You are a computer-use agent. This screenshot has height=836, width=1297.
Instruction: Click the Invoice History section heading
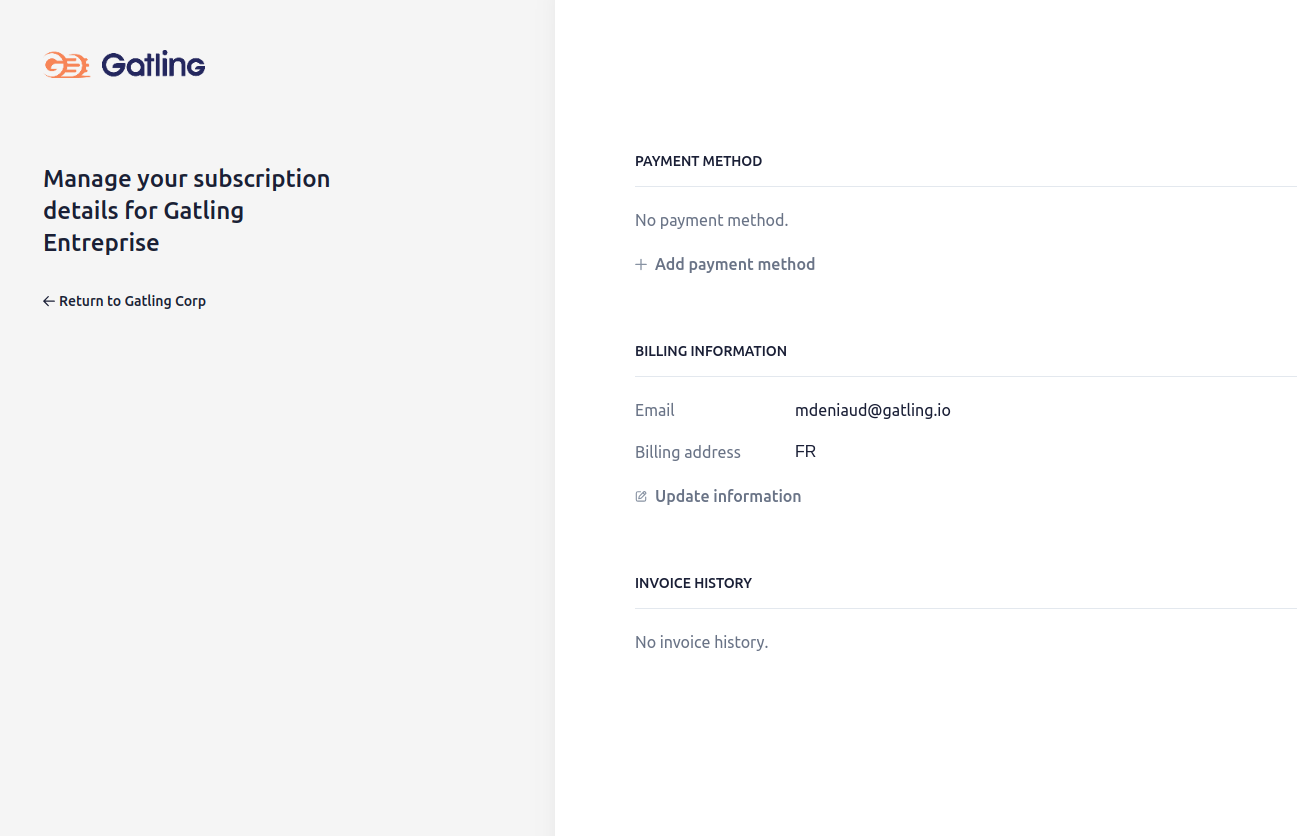coord(693,583)
